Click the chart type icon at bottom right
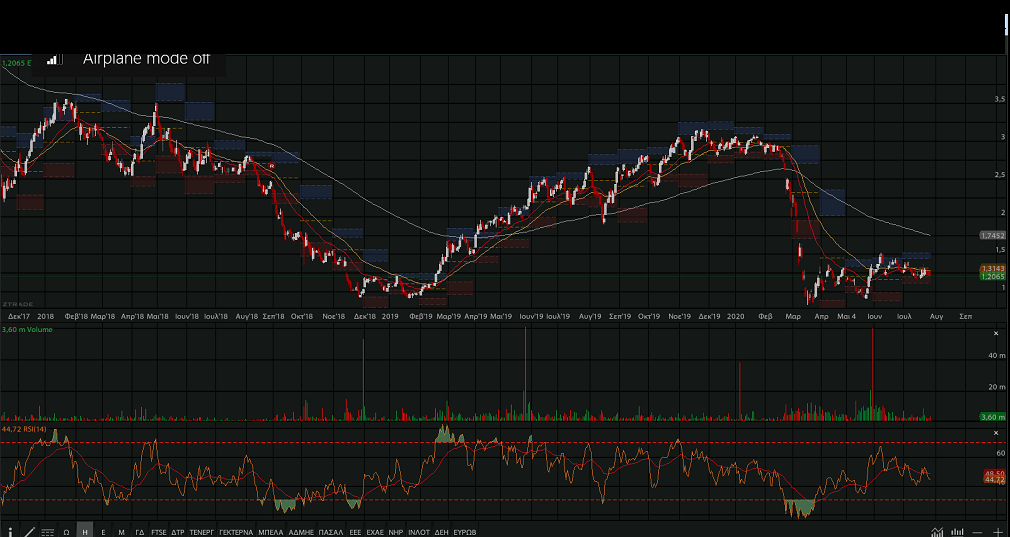 937,531
